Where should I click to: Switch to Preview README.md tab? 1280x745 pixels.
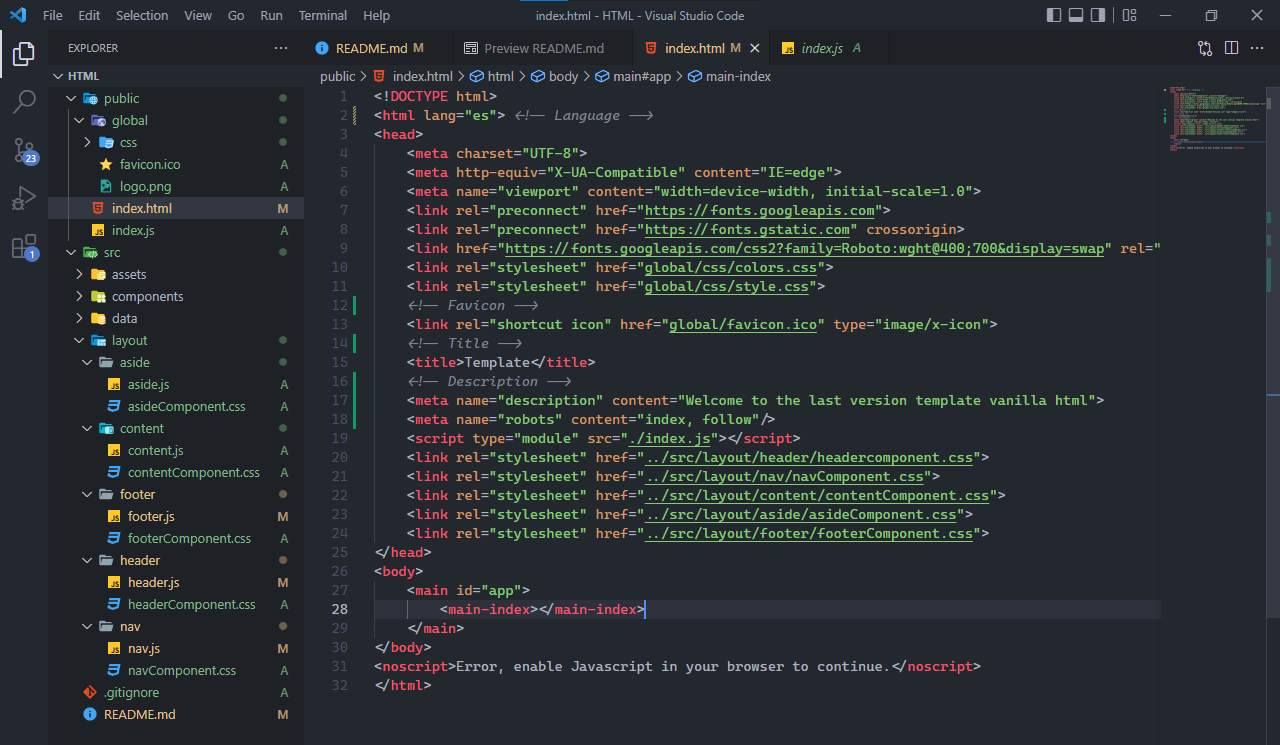(541, 48)
